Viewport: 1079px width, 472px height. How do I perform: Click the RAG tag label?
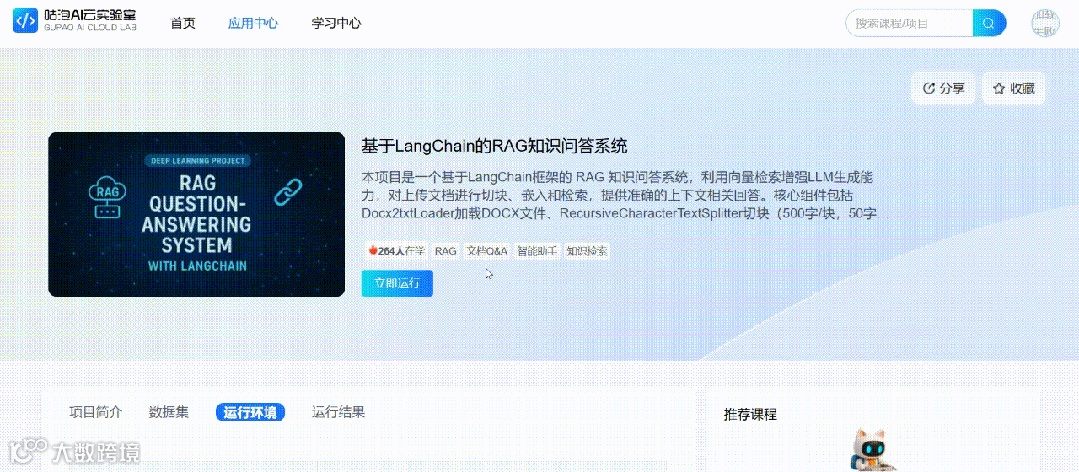pyautogui.click(x=446, y=251)
